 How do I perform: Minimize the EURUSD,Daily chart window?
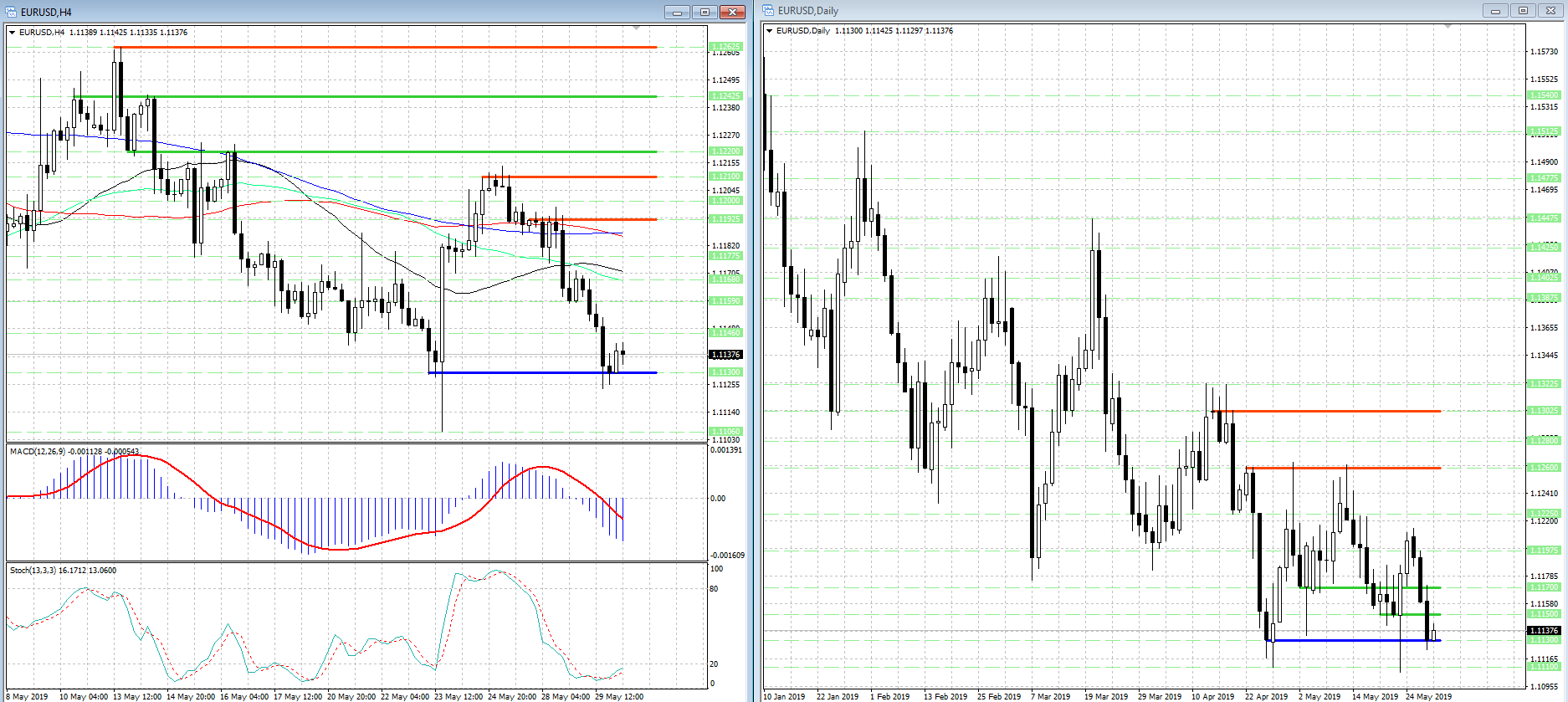point(1495,11)
